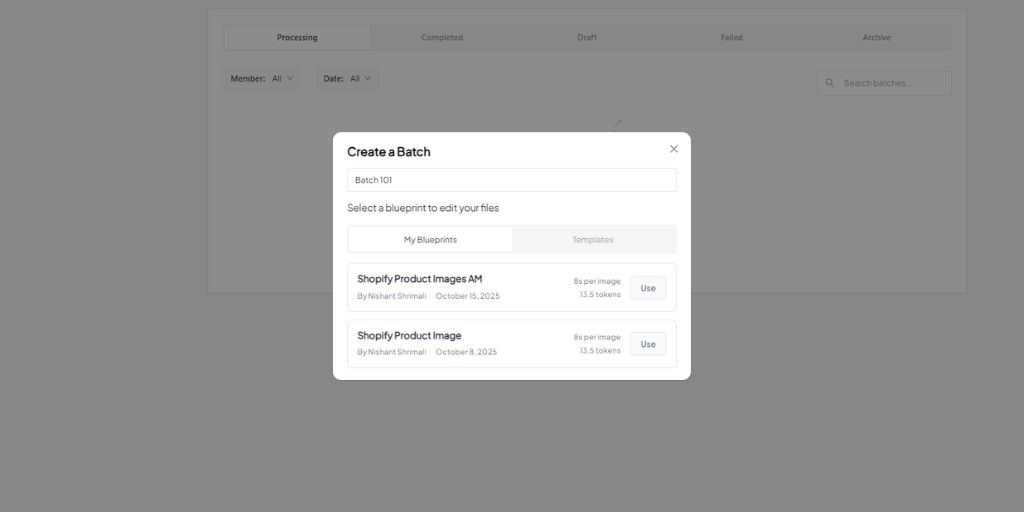Click the Batch 101 name field
This screenshot has height=512, width=1024.
pyautogui.click(x=511, y=180)
